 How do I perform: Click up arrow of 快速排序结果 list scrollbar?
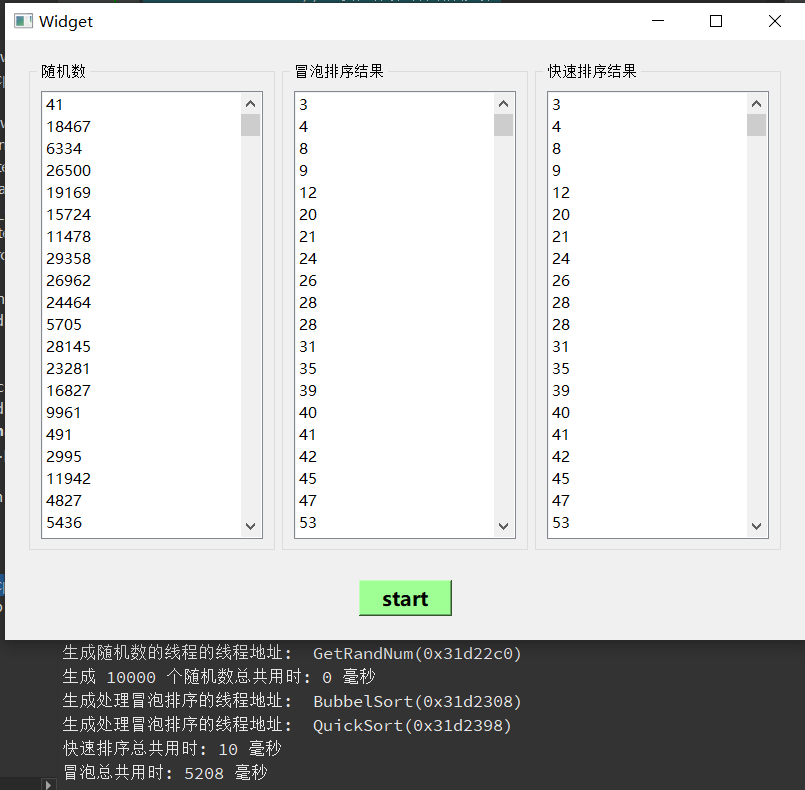click(756, 104)
